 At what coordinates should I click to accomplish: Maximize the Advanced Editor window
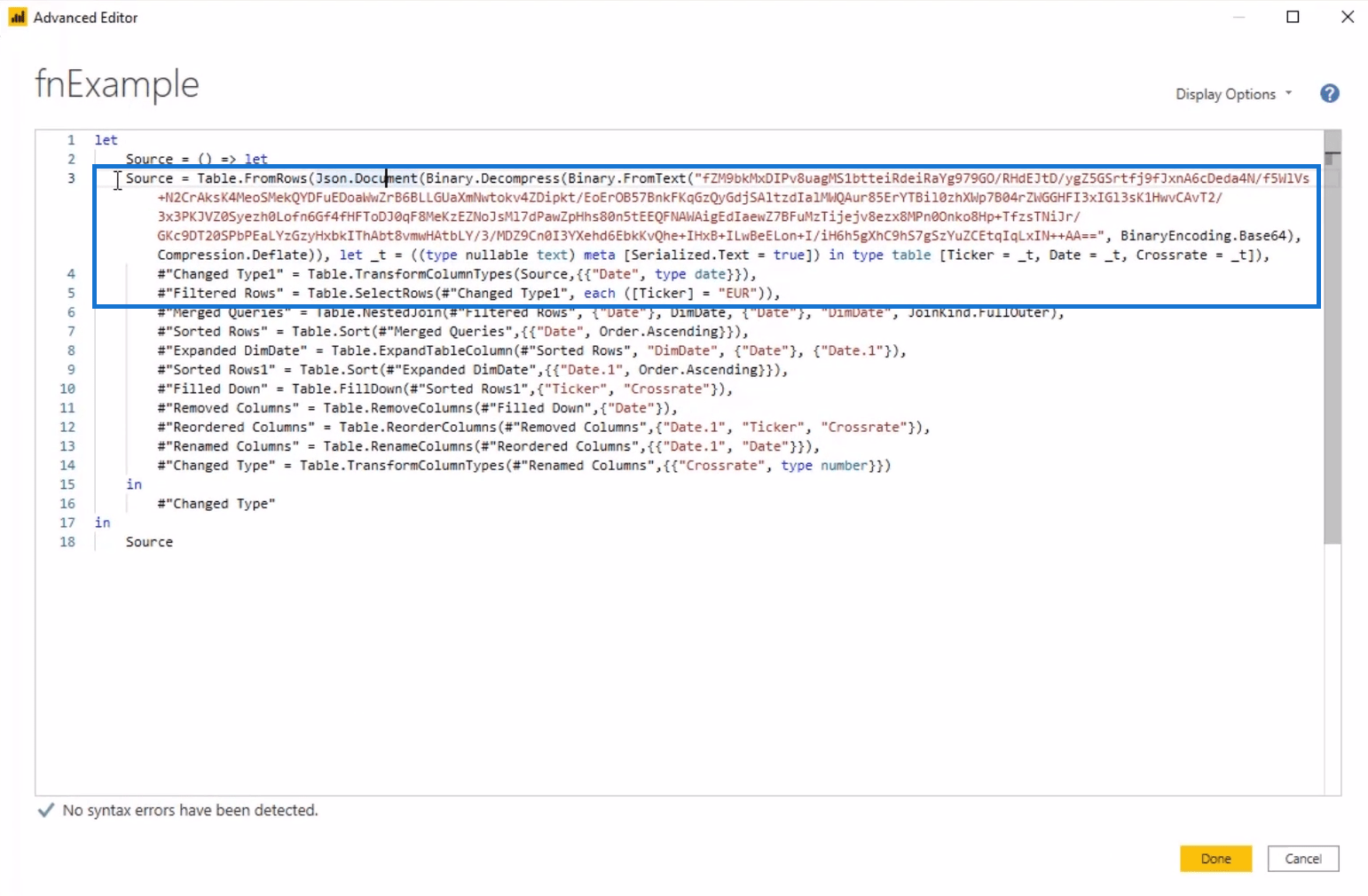[x=1293, y=17]
